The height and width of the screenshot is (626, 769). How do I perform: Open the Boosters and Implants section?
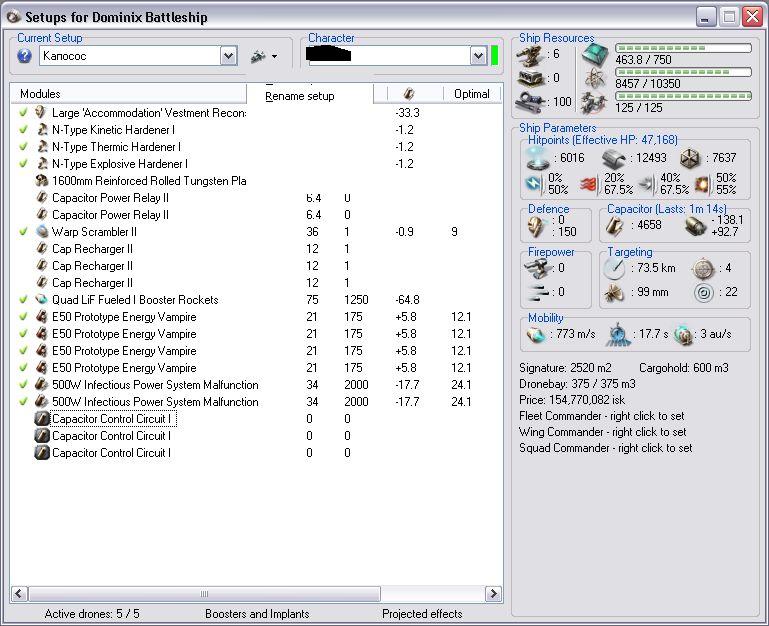click(x=257, y=614)
